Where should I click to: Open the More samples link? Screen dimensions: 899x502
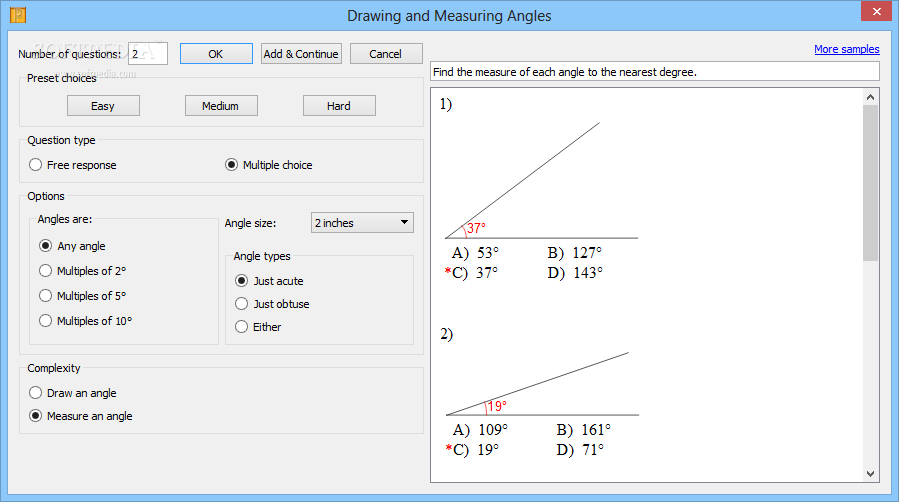point(847,49)
